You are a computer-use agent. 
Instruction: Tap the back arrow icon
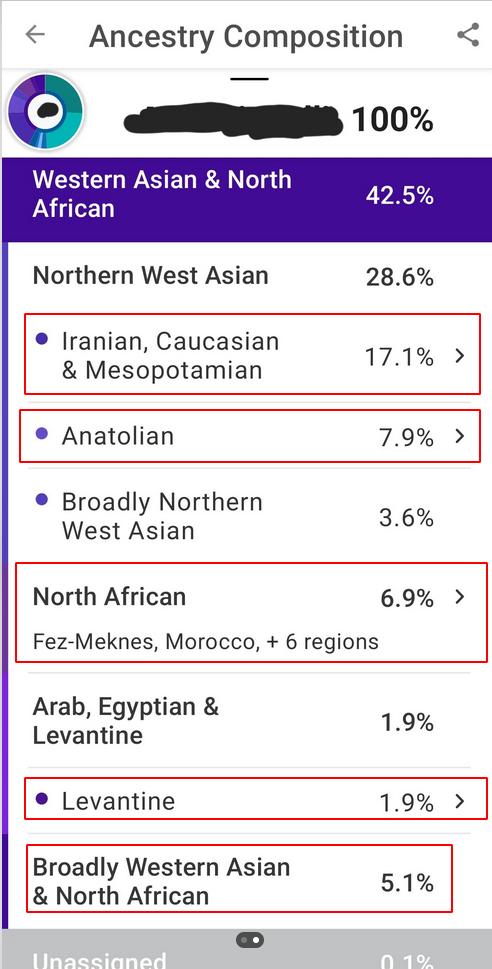tap(35, 35)
